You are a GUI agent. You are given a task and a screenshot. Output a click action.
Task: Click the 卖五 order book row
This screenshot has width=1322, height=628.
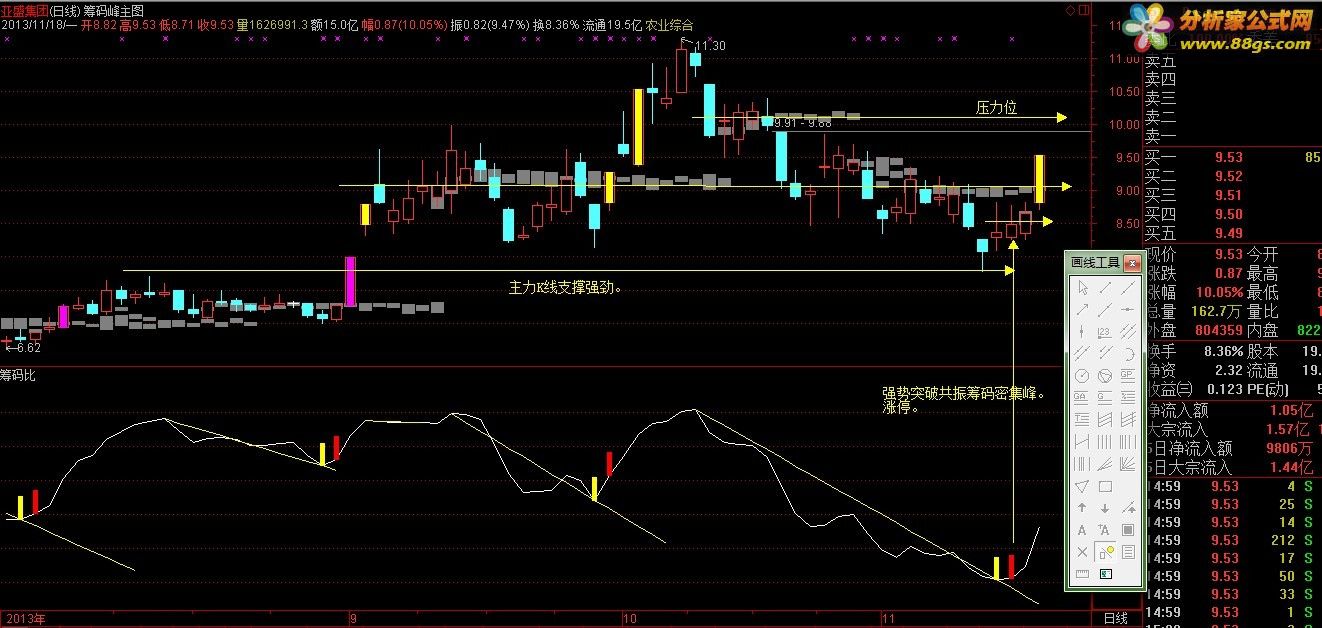1232,61
